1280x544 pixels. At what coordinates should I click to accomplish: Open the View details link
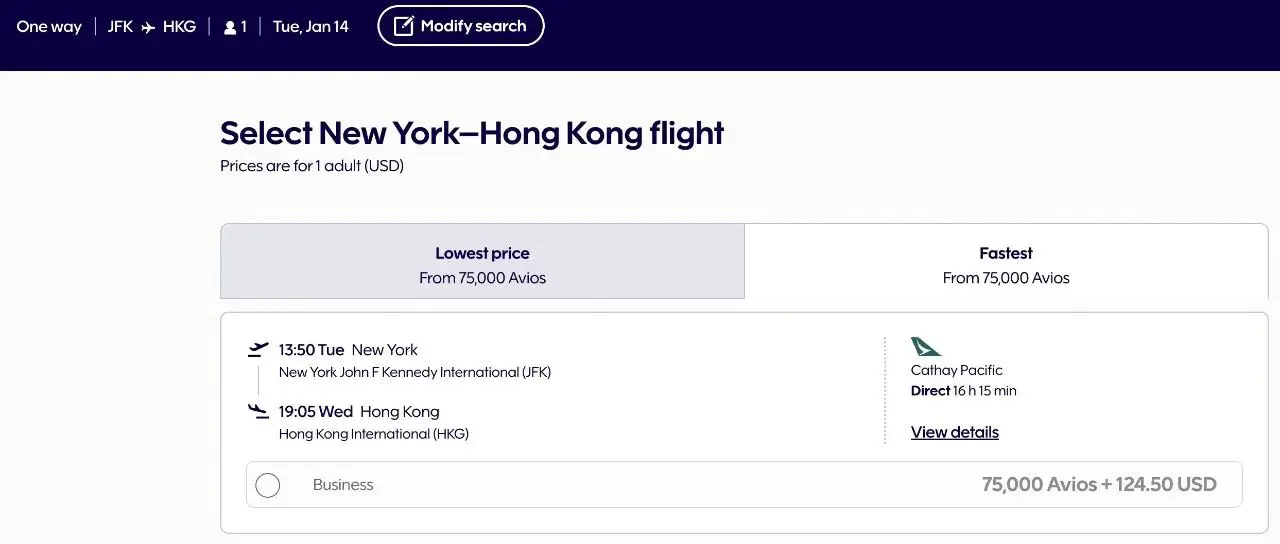coord(954,432)
